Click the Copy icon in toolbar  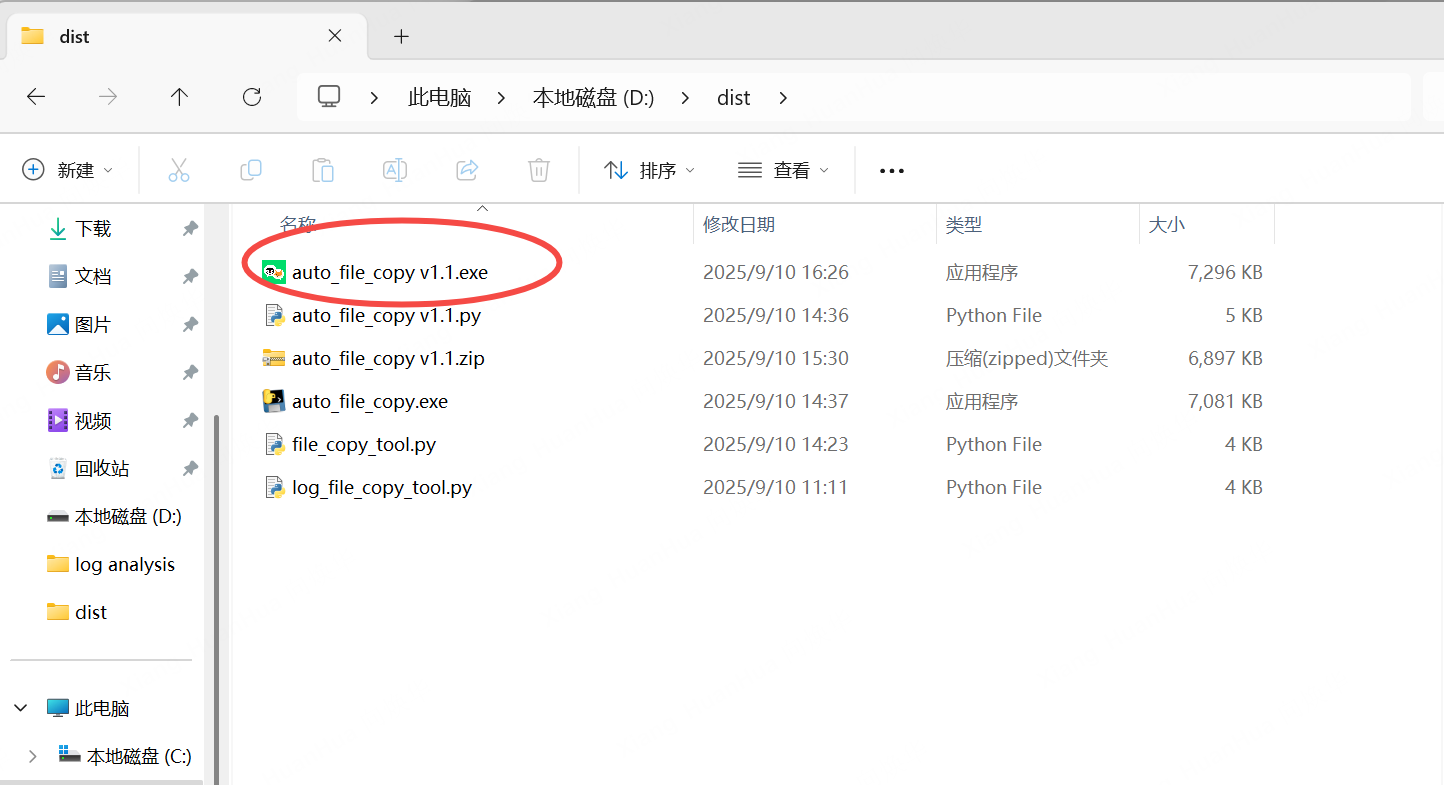(251, 170)
